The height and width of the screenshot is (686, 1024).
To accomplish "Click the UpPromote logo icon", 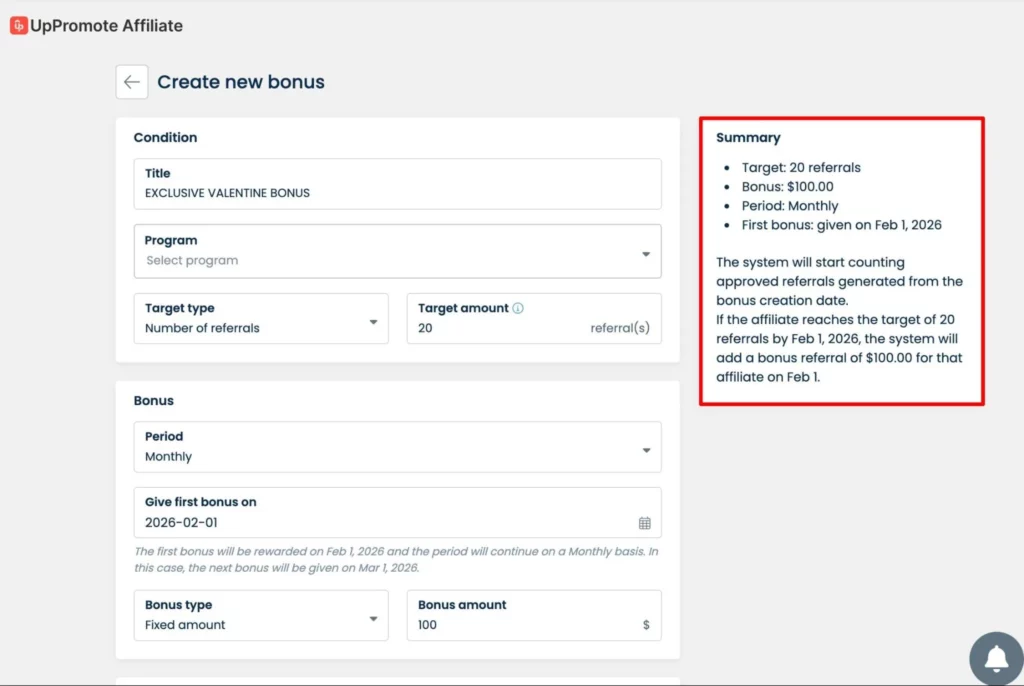I will pyautogui.click(x=18, y=26).
